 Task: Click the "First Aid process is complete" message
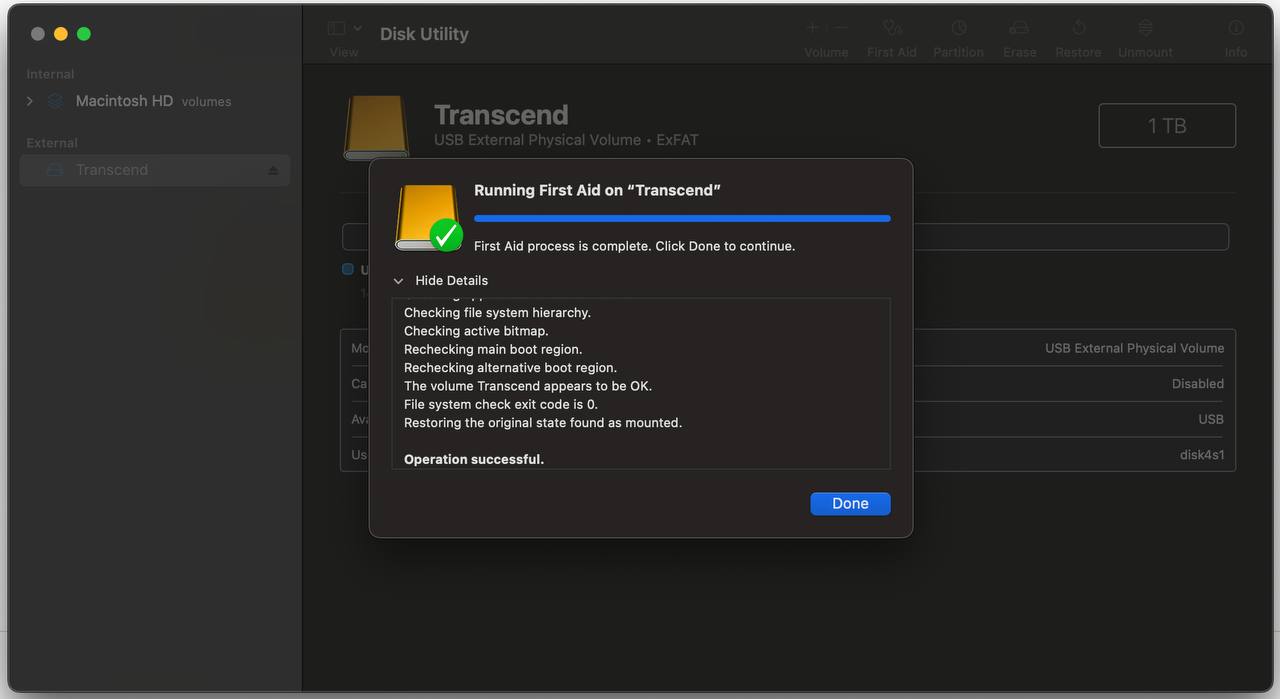click(x=634, y=246)
